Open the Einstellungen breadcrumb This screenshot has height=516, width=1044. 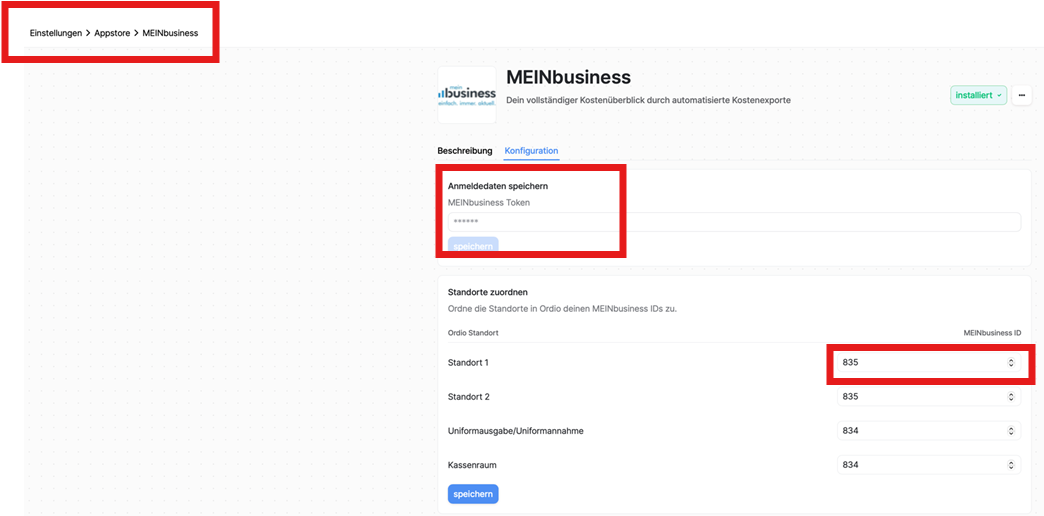click(x=55, y=33)
